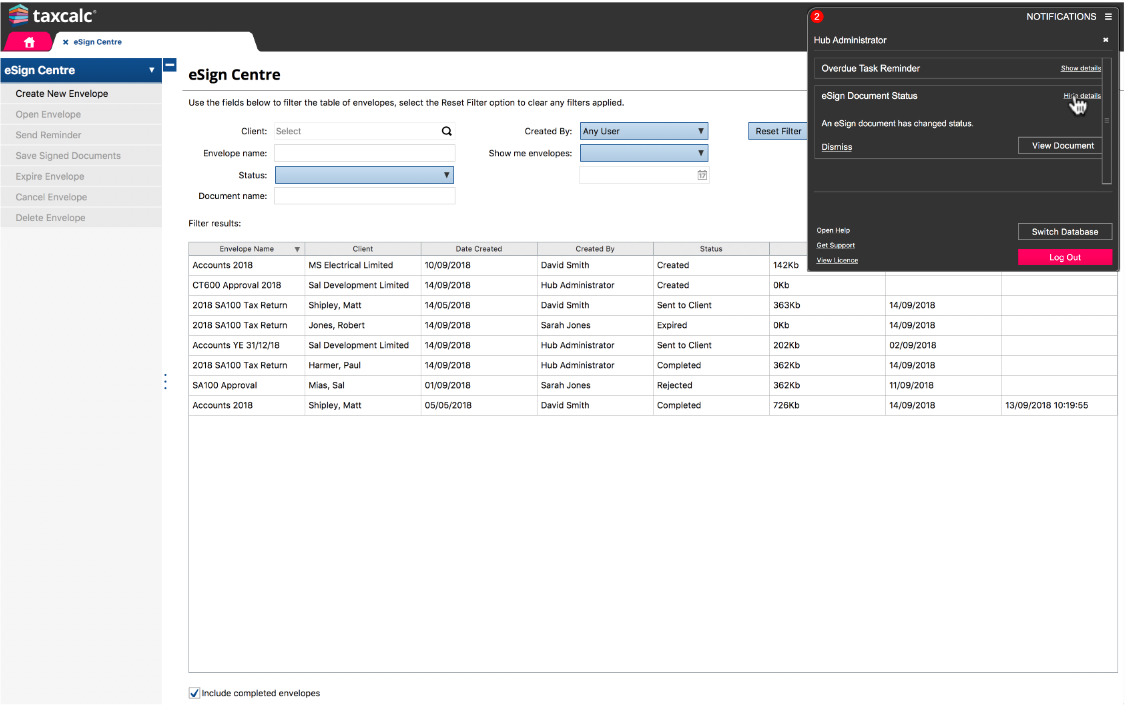Click the Client search magnifier icon
This screenshot has height=706, width=1126.
447,131
